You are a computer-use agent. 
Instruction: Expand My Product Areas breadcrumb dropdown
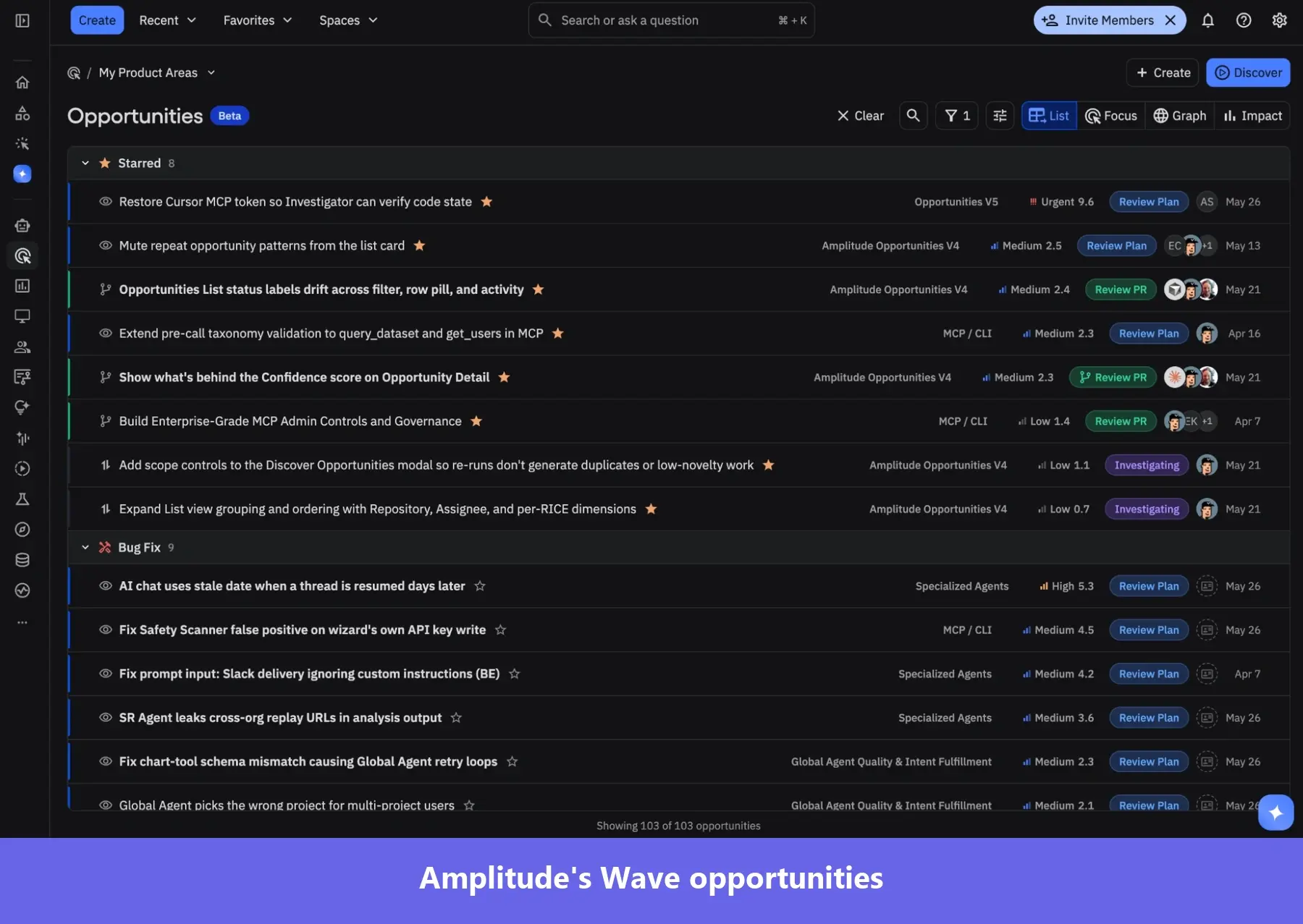click(x=211, y=72)
